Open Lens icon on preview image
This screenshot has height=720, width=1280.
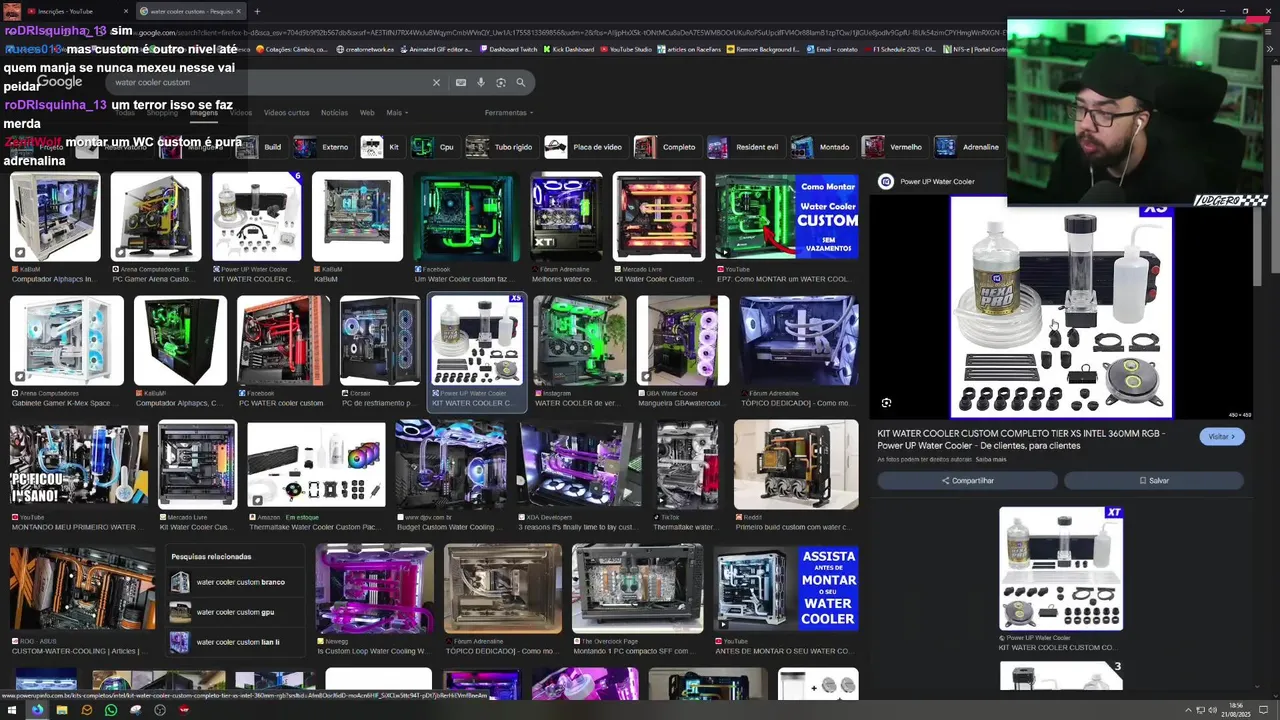(886, 403)
